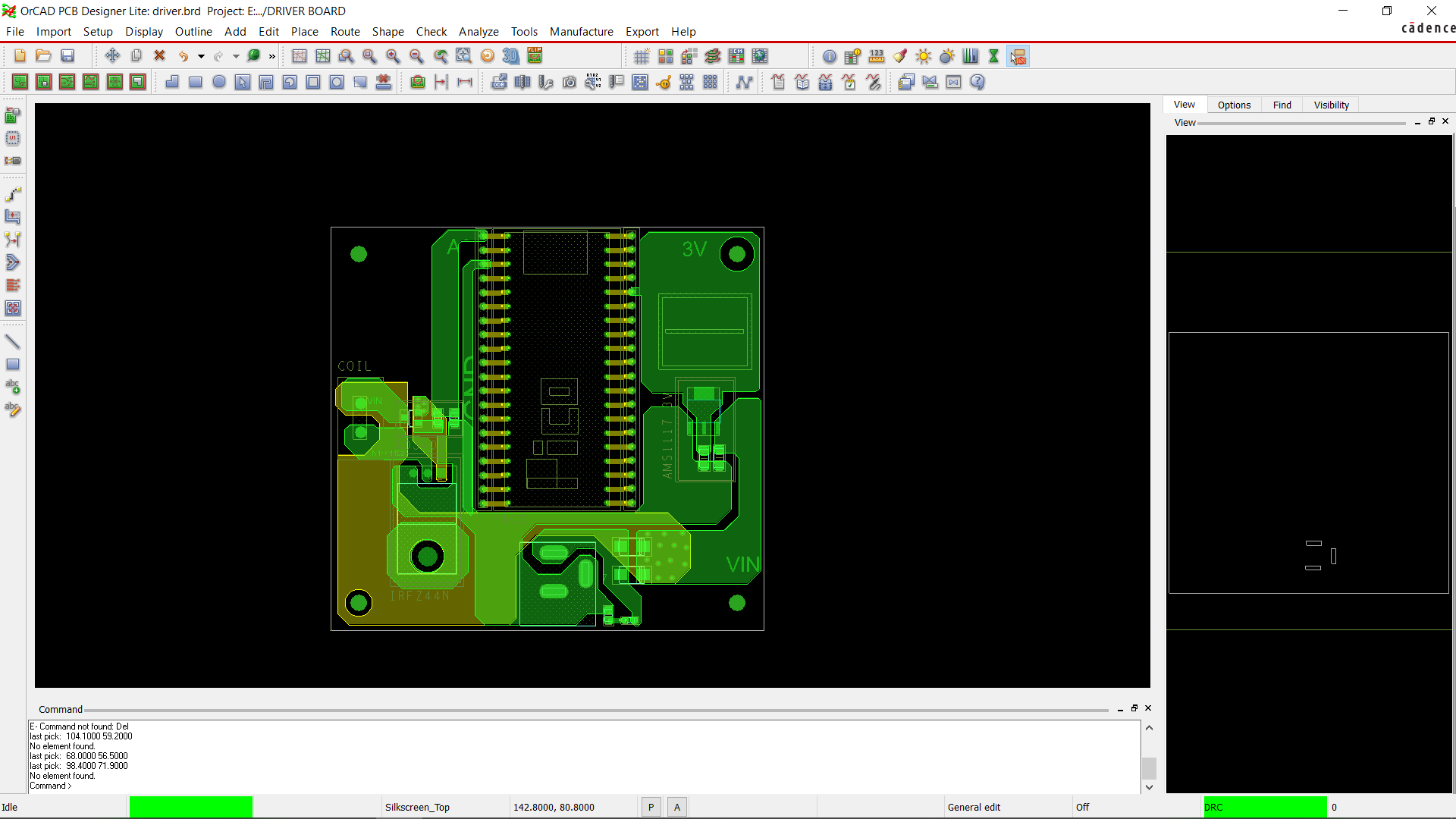This screenshot has width=1456, height=819.
Task: Click the ODB export icon
Action: 499,82
